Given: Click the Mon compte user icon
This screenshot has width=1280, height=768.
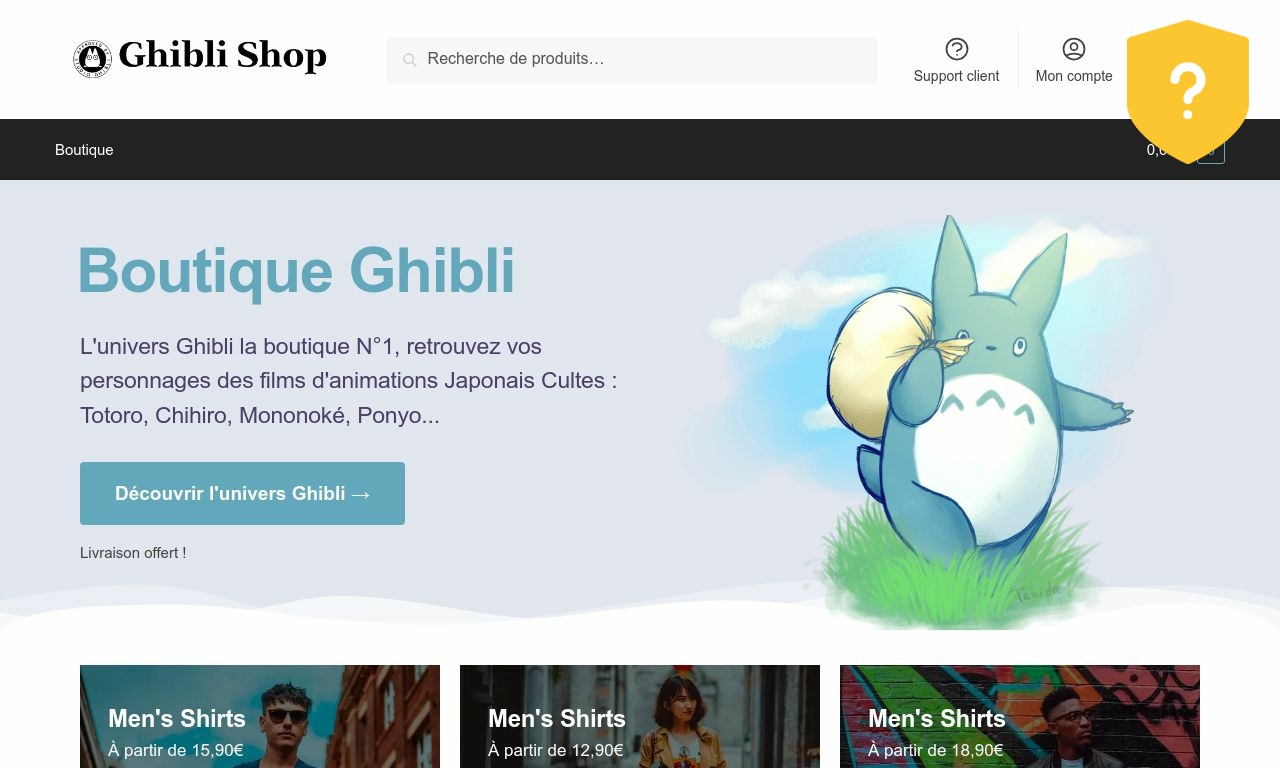Looking at the screenshot, I should point(1074,49).
